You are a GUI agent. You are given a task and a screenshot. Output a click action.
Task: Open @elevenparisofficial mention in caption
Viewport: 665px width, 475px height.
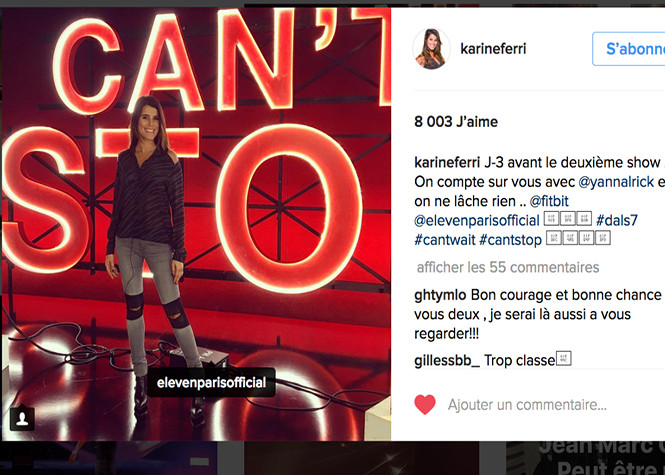pyautogui.click(x=477, y=221)
